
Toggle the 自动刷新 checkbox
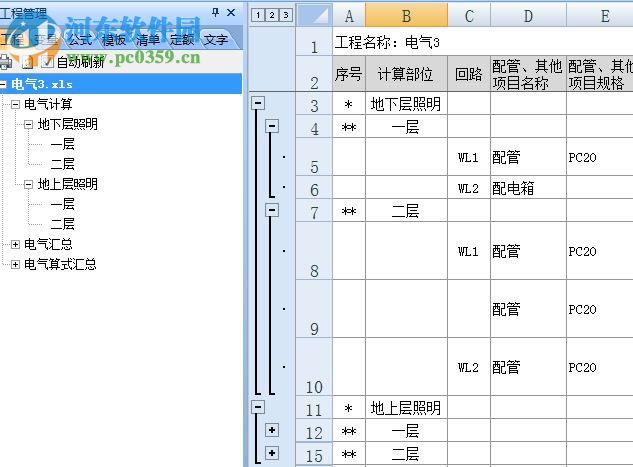click(x=47, y=62)
